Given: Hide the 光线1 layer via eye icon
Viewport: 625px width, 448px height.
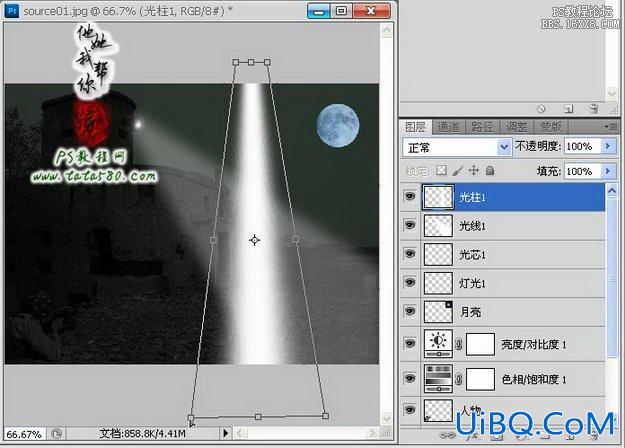Looking at the screenshot, I should click(410, 225).
